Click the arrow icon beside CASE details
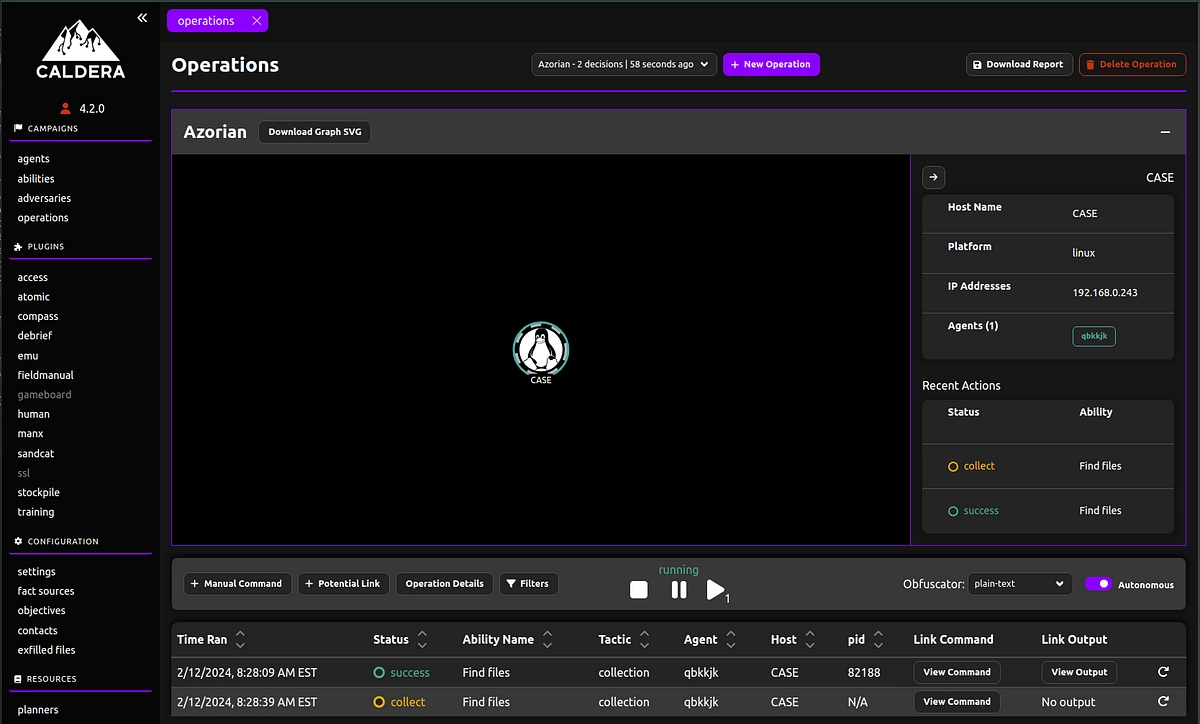Image resolution: width=1200 pixels, height=724 pixels. pyautogui.click(x=933, y=177)
